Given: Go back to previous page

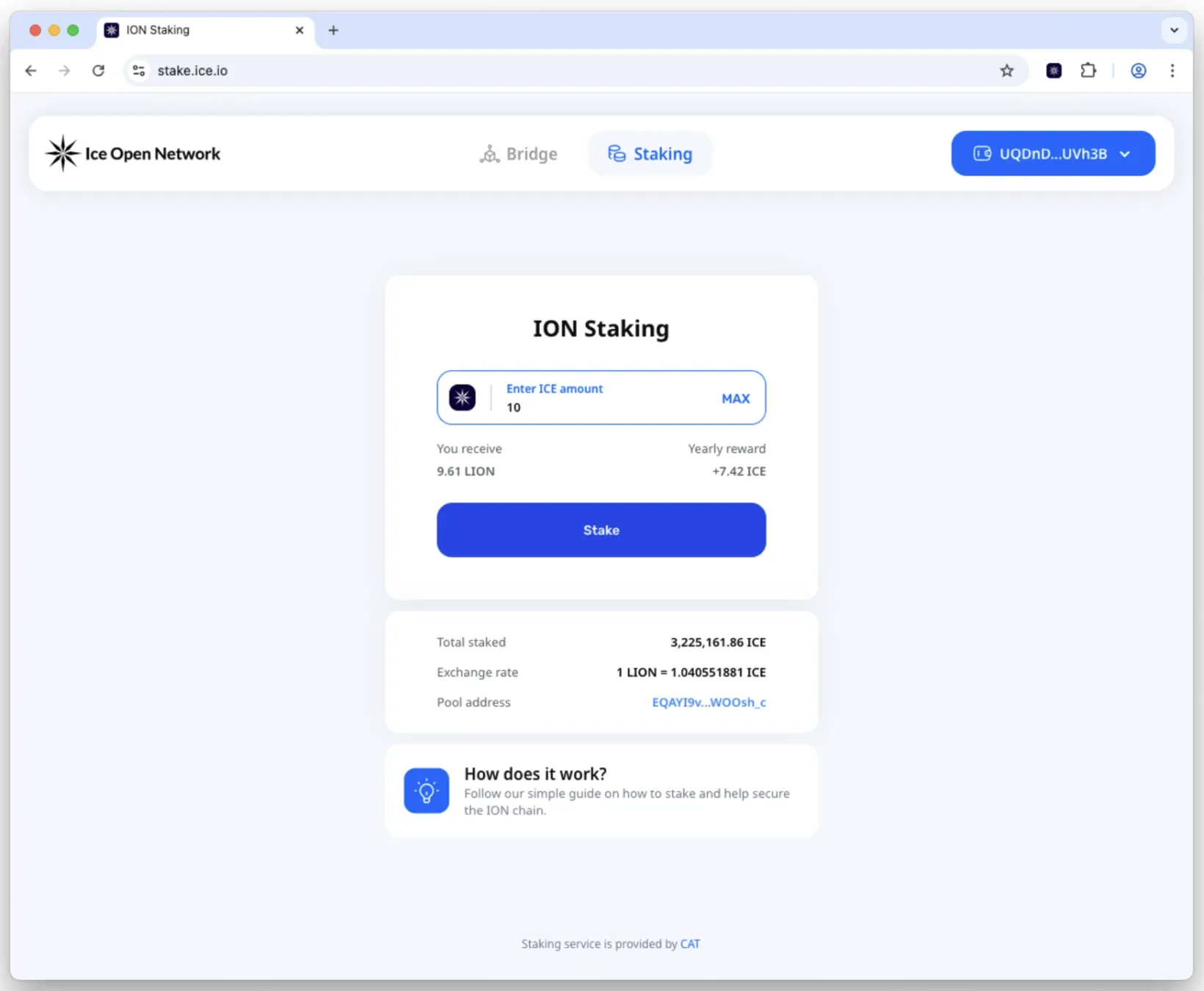Looking at the screenshot, I should coord(31,70).
